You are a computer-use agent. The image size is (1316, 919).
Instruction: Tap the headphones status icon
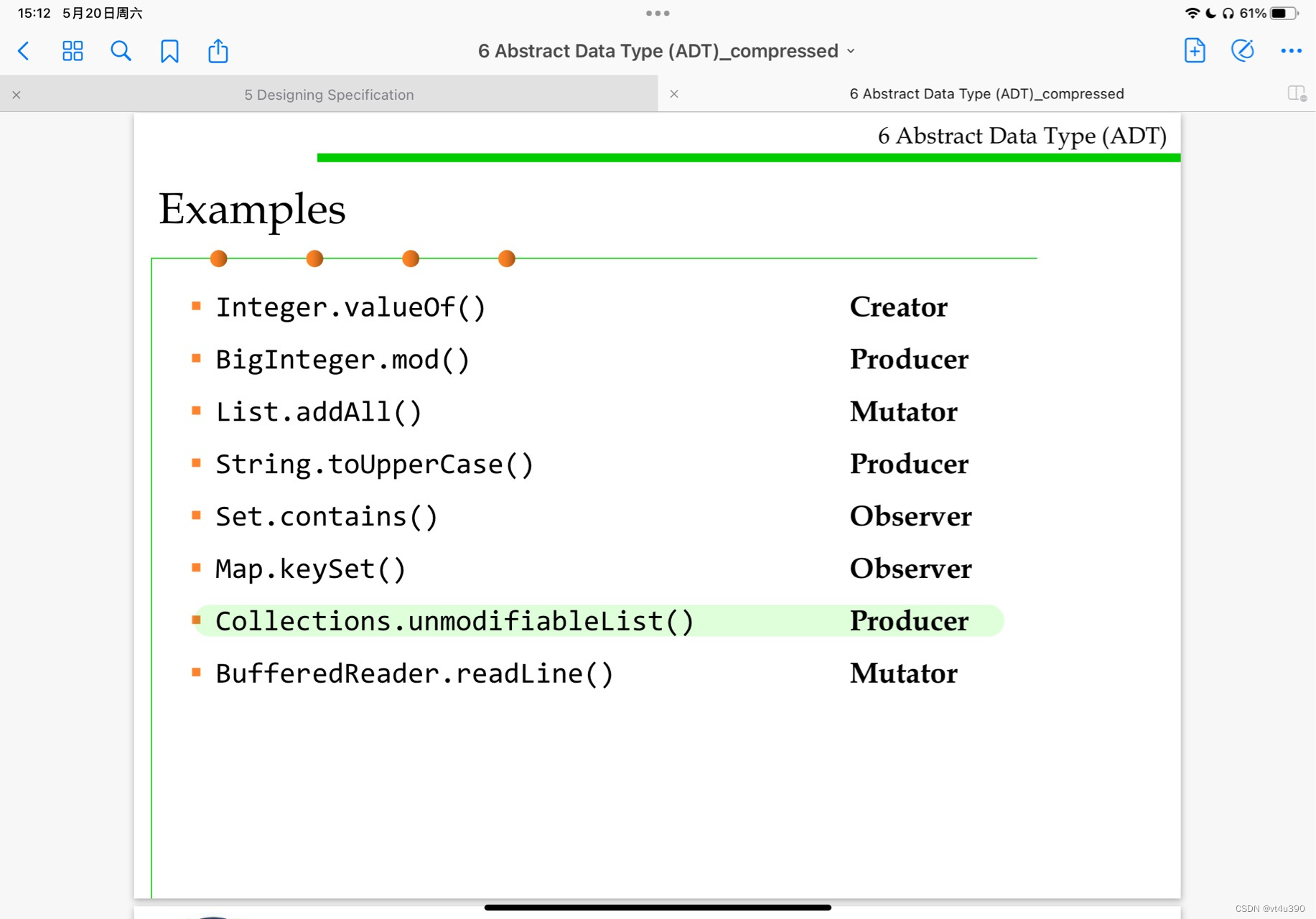pyautogui.click(x=1228, y=13)
